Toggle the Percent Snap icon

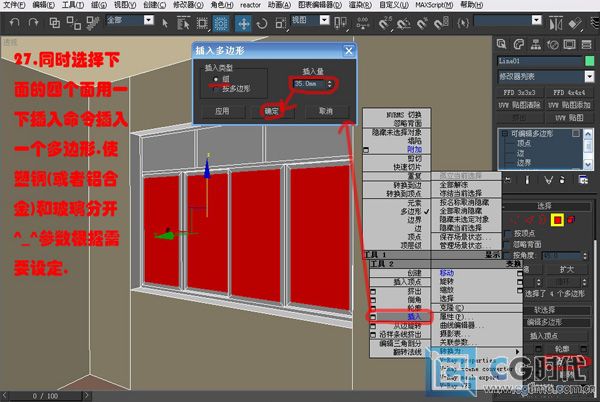pyautogui.click(x=422, y=24)
